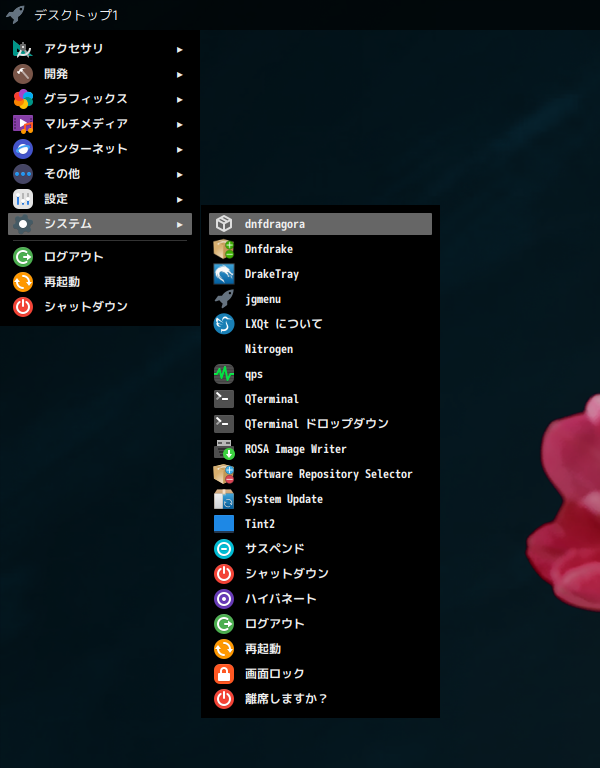Choose ログアウト in the main menu
Image resolution: width=600 pixels, height=768 pixels.
click(x=100, y=257)
